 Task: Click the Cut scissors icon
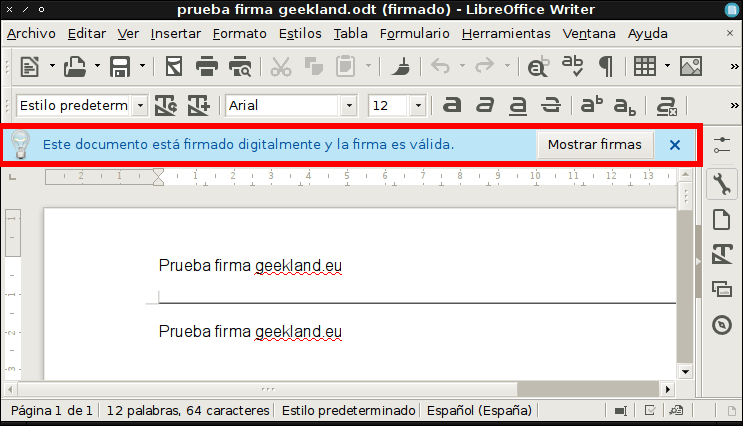point(281,66)
